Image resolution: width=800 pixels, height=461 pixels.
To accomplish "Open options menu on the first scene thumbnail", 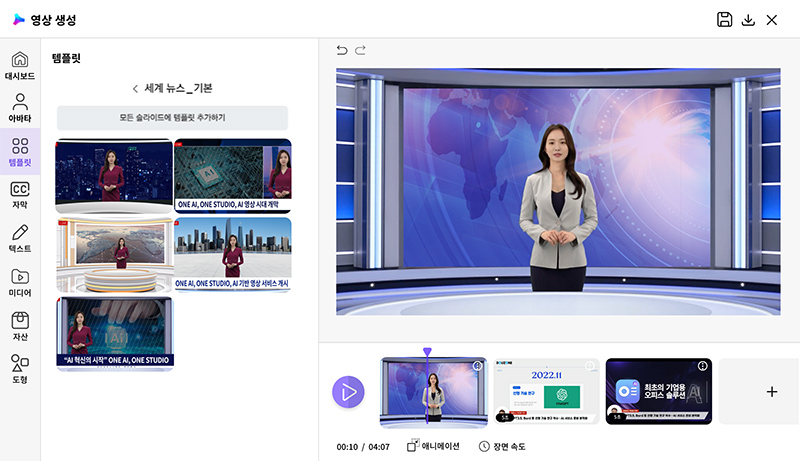I will (x=477, y=366).
